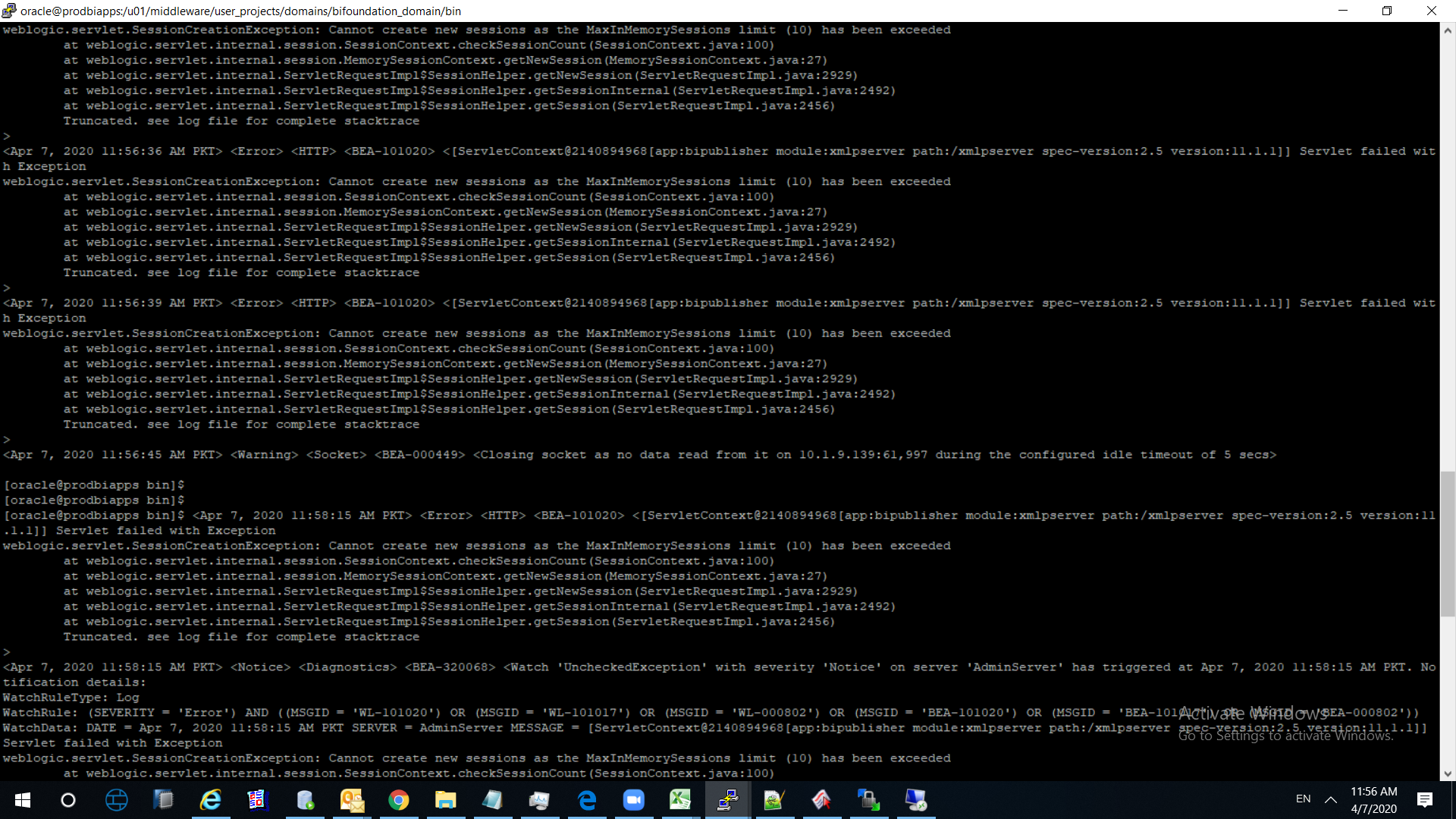
Task: Click first '[oracle@prodbiapps bin]$' prompt line
Action: pyautogui.click(x=94, y=485)
